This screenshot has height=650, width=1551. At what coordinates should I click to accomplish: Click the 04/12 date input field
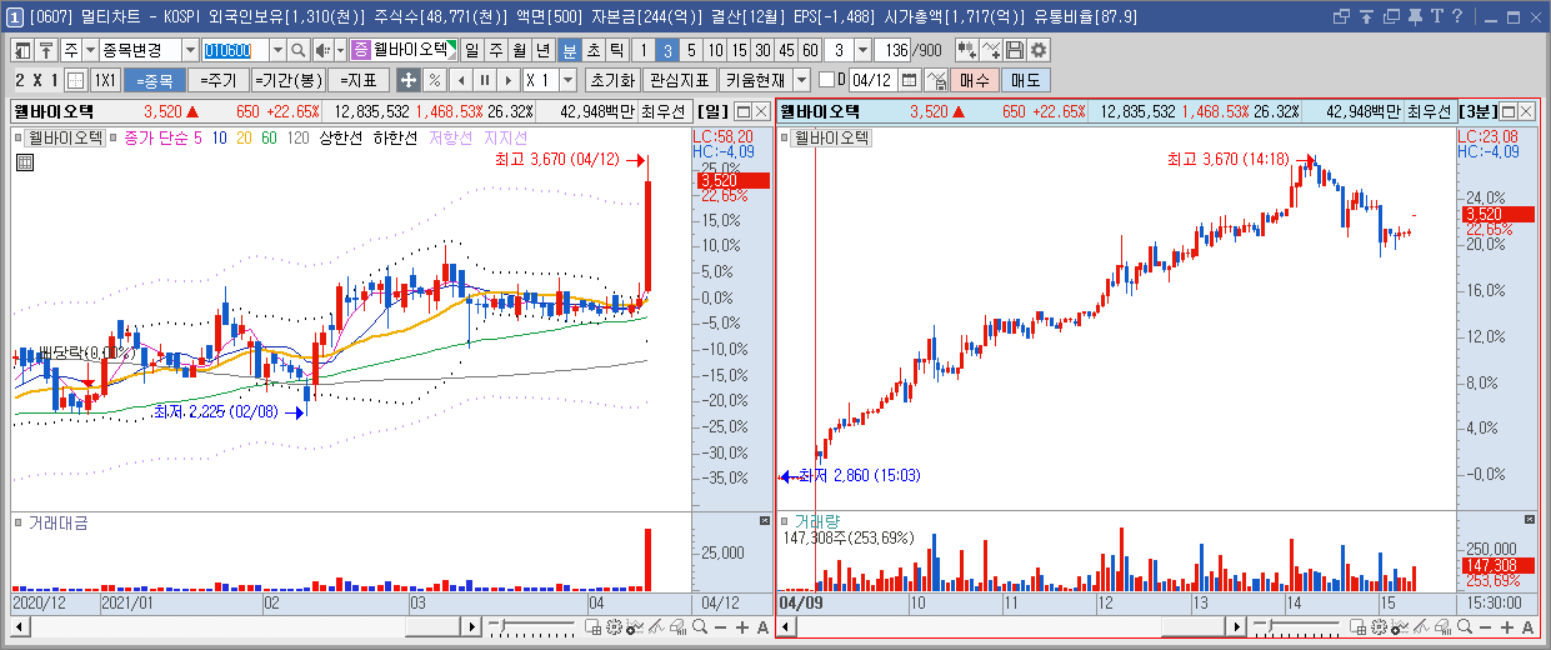(x=872, y=80)
